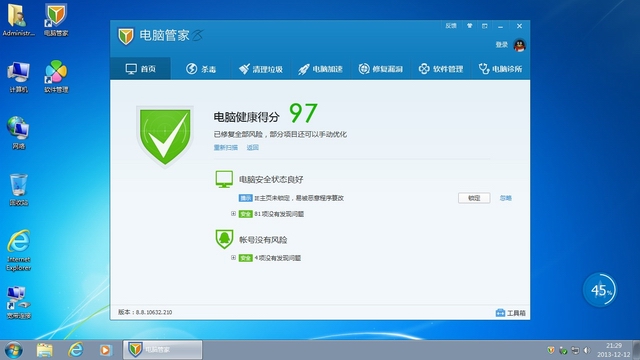Screen dimensions: 640x360
Task: Open the taskbar file explorer icon
Action: 44,350
